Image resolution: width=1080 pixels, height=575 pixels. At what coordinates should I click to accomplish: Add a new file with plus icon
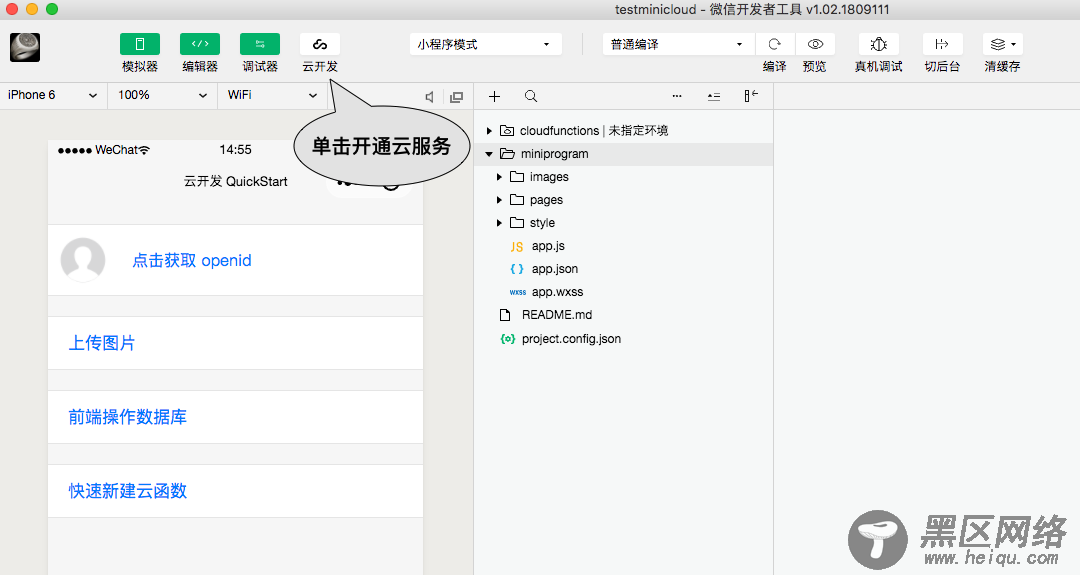coord(494,96)
